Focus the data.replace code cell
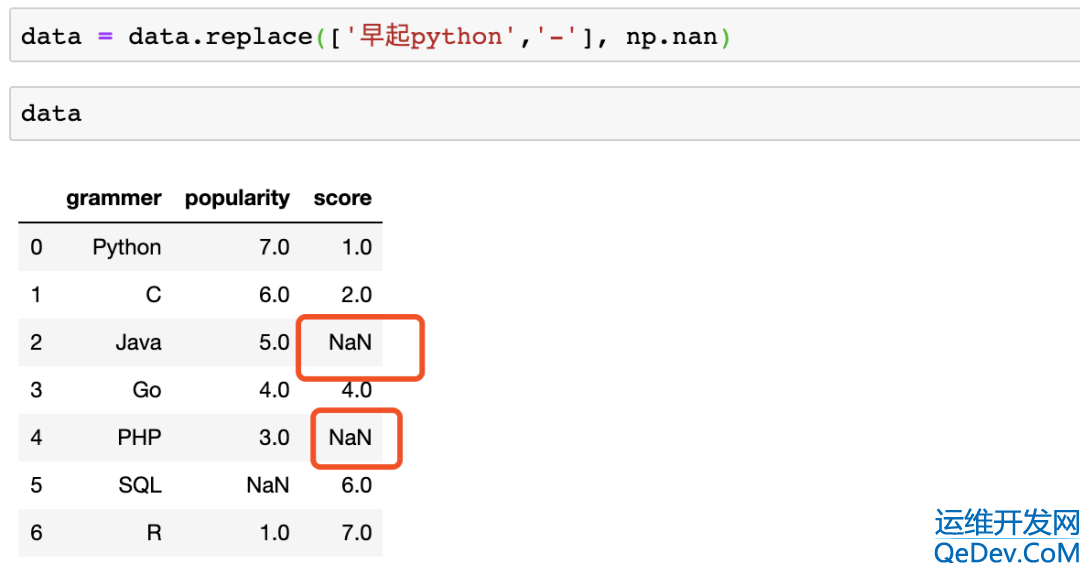The height and width of the screenshot is (564, 1080). coord(545,36)
